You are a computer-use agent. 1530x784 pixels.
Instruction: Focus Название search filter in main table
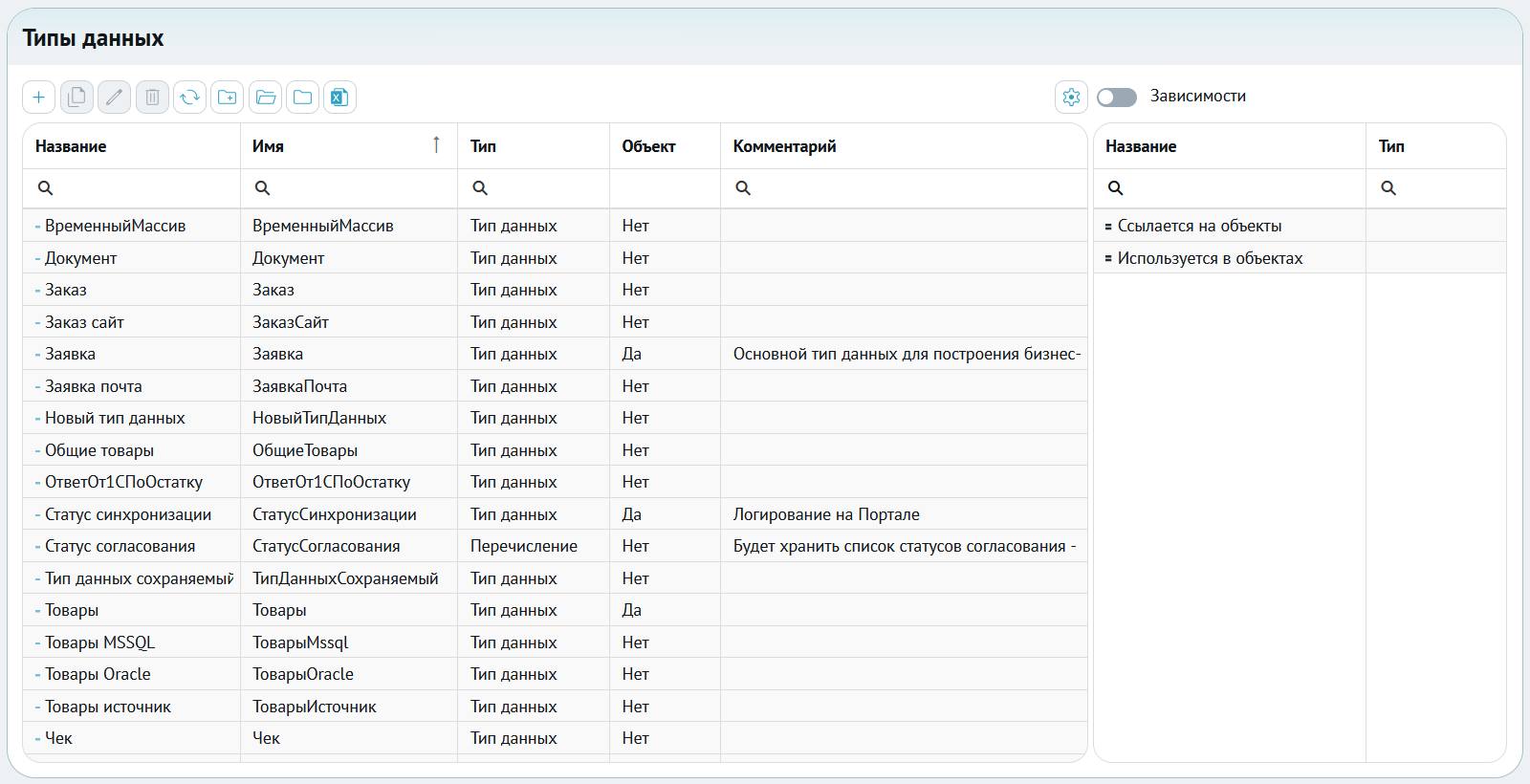click(131, 188)
